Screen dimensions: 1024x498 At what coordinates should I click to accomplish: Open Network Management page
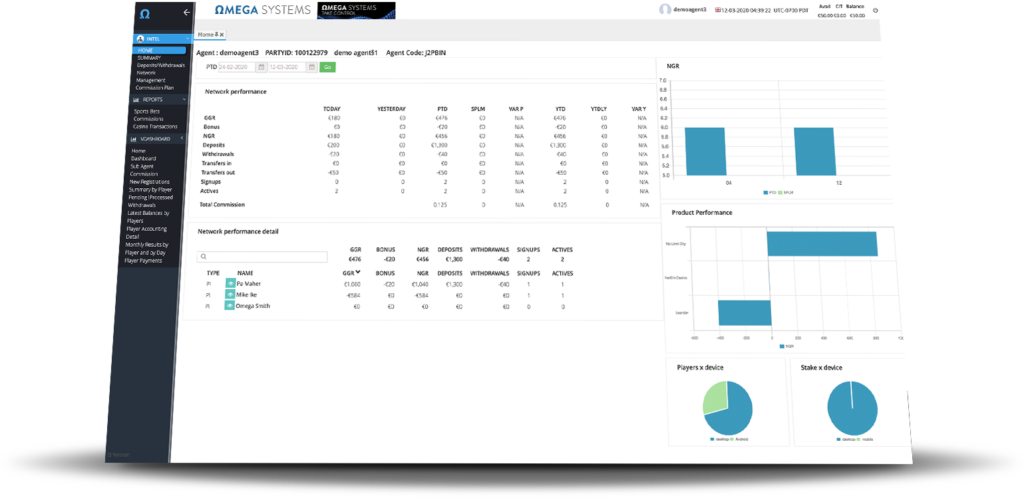151,76
